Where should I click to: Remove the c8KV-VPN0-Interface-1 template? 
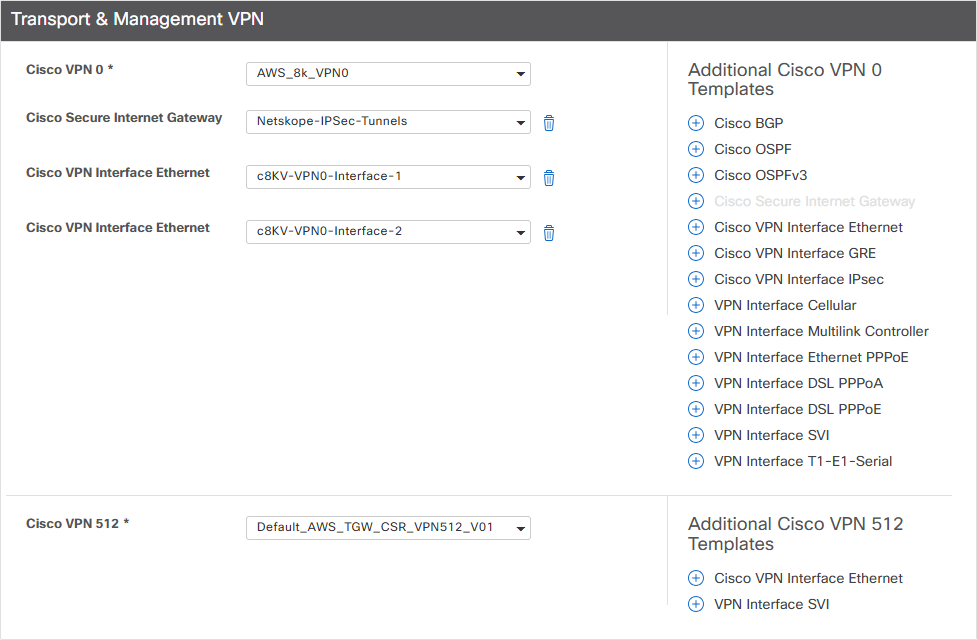(x=548, y=177)
